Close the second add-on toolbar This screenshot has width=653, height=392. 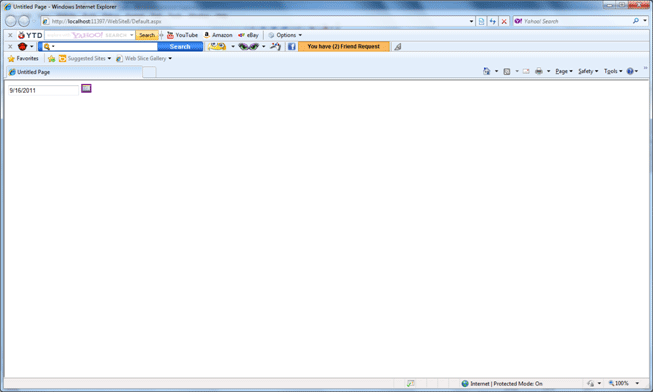(x=10, y=47)
